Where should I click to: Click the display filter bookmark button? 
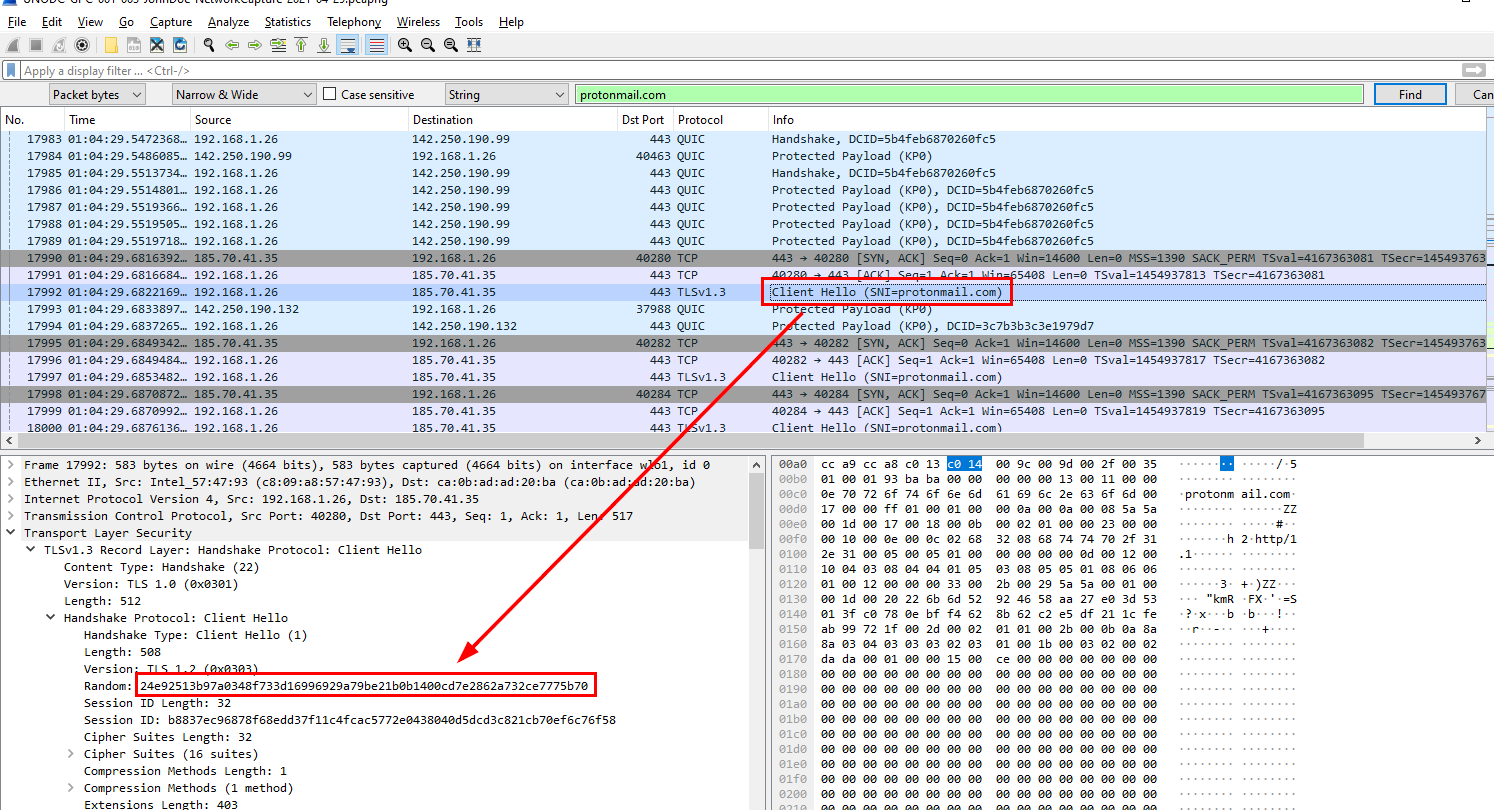(11, 71)
